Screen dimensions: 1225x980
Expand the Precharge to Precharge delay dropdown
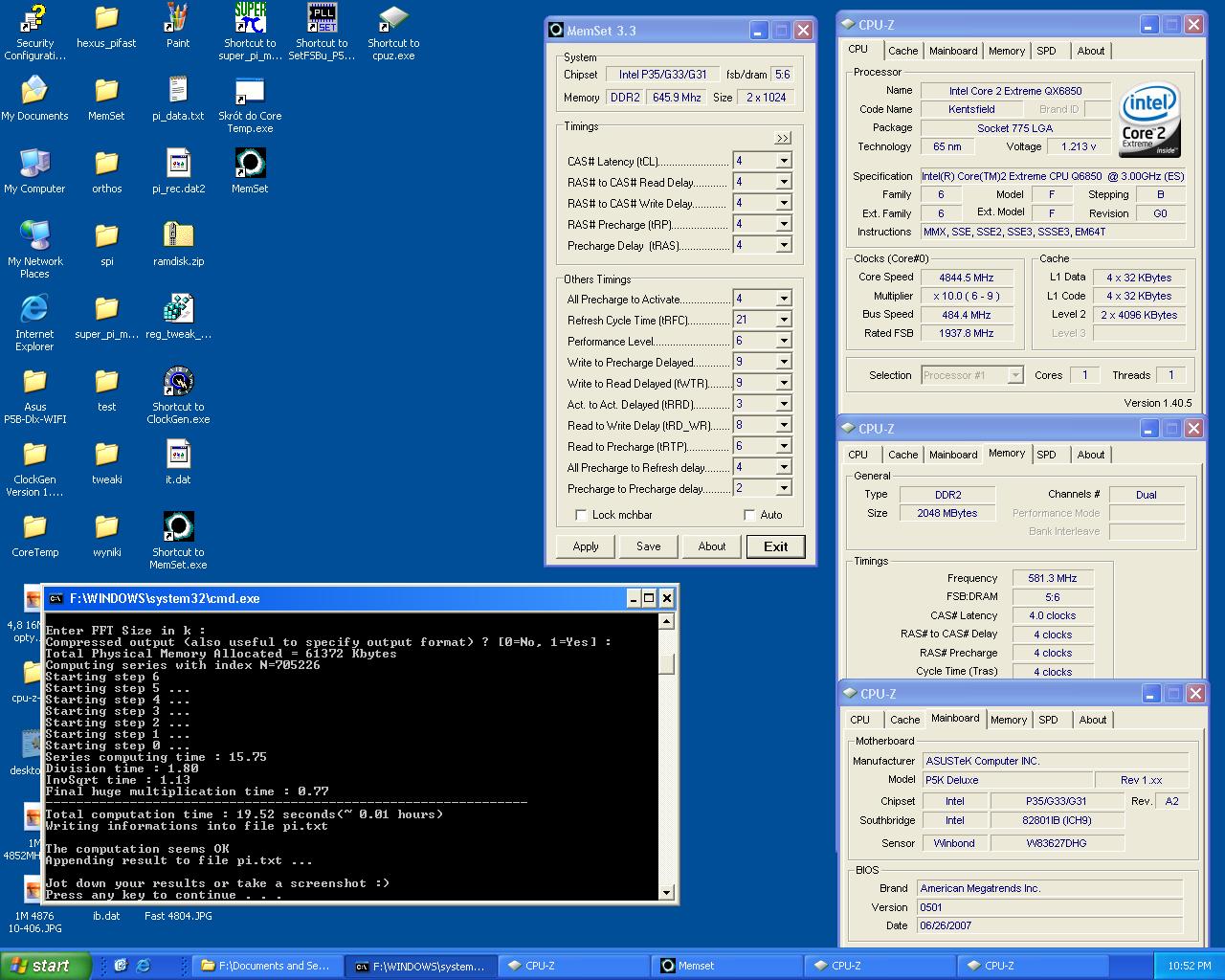point(784,488)
